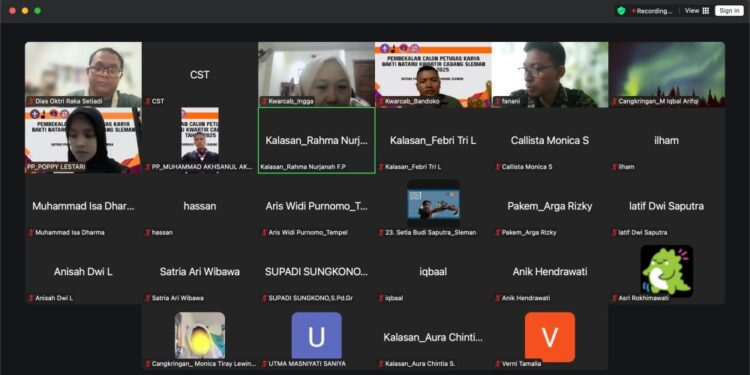The width and height of the screenshot is (750, 375).
Task: Click muted mic icon beside Kwarcab_Ingga
Action: (x=264, y=101)
